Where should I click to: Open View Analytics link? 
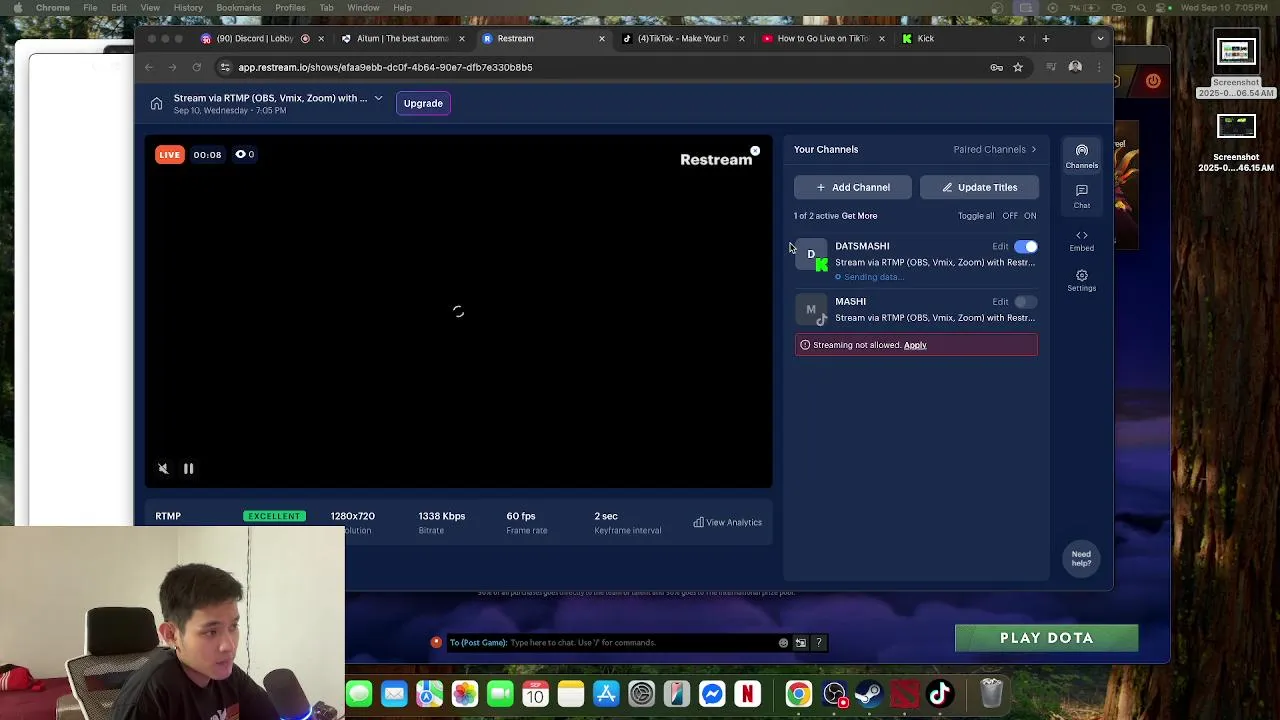point(728,522)
